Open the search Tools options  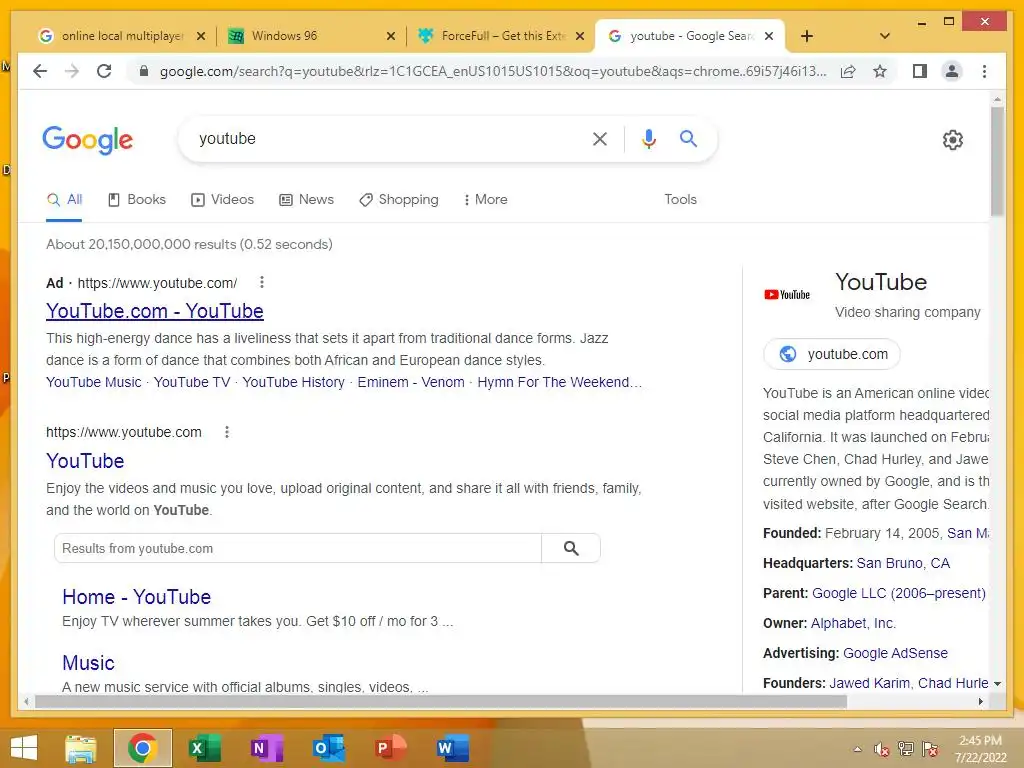pyautogui.click(x=680, y=199)
